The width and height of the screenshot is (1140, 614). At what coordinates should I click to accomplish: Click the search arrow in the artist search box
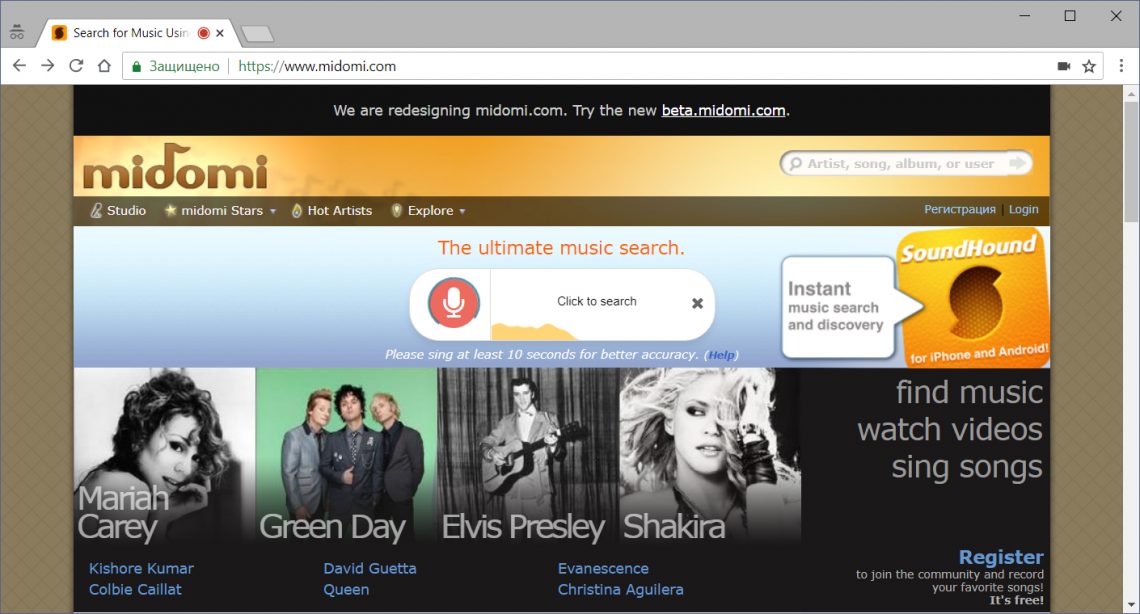click(x=1017, y=163)
